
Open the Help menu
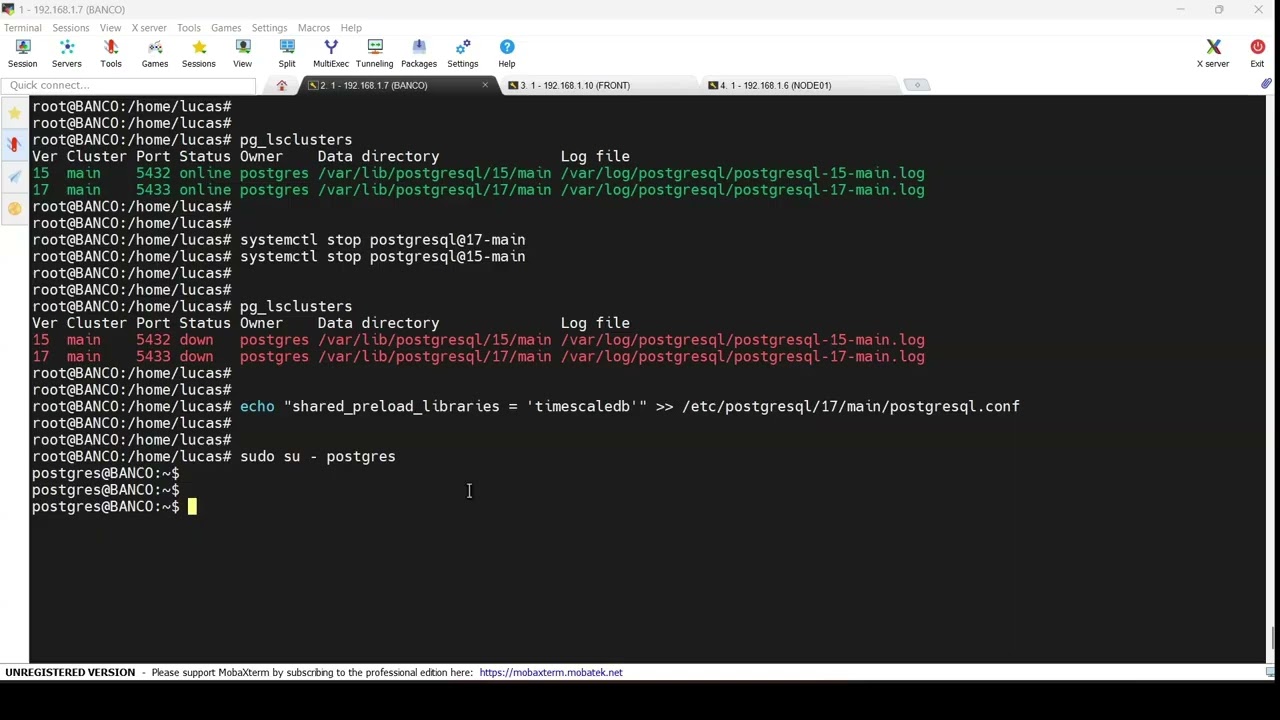(351, 28)
